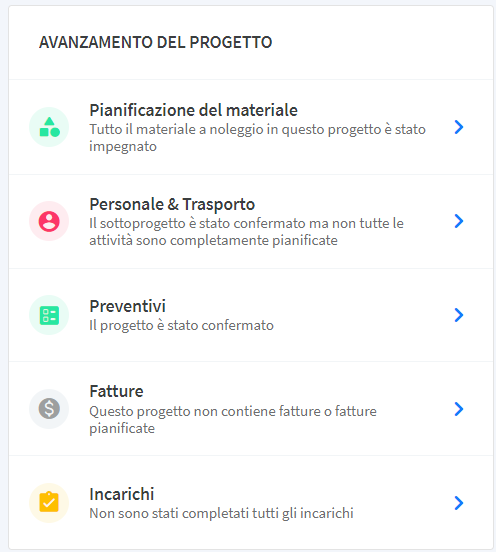Select the Incarichi heading
Screen dimensions: 496x552
pos(122,494)
